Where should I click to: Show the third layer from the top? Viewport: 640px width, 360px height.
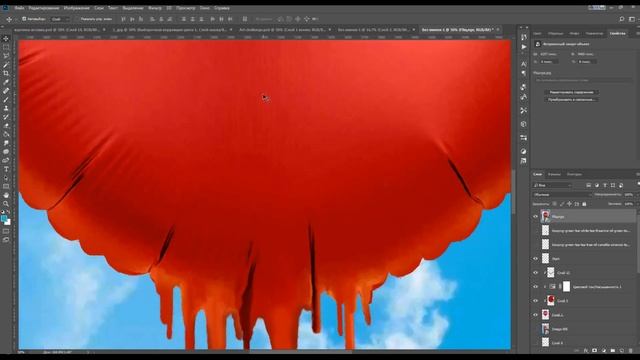536,244
